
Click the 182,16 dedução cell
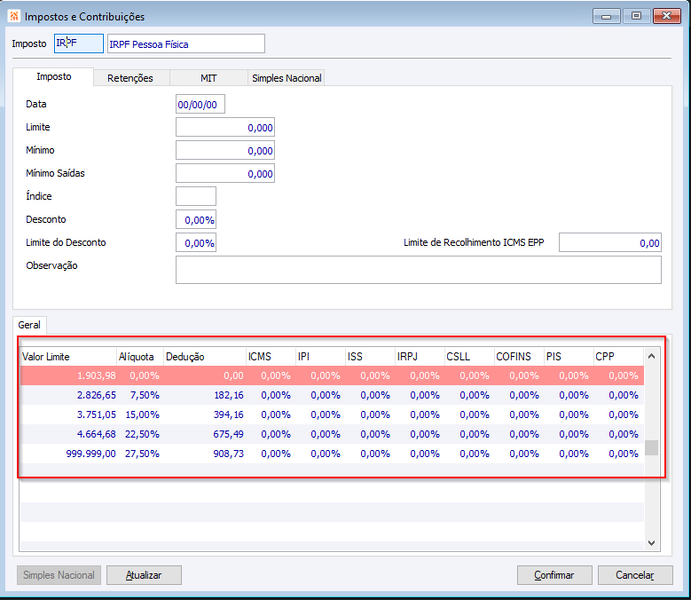point(204,395)
